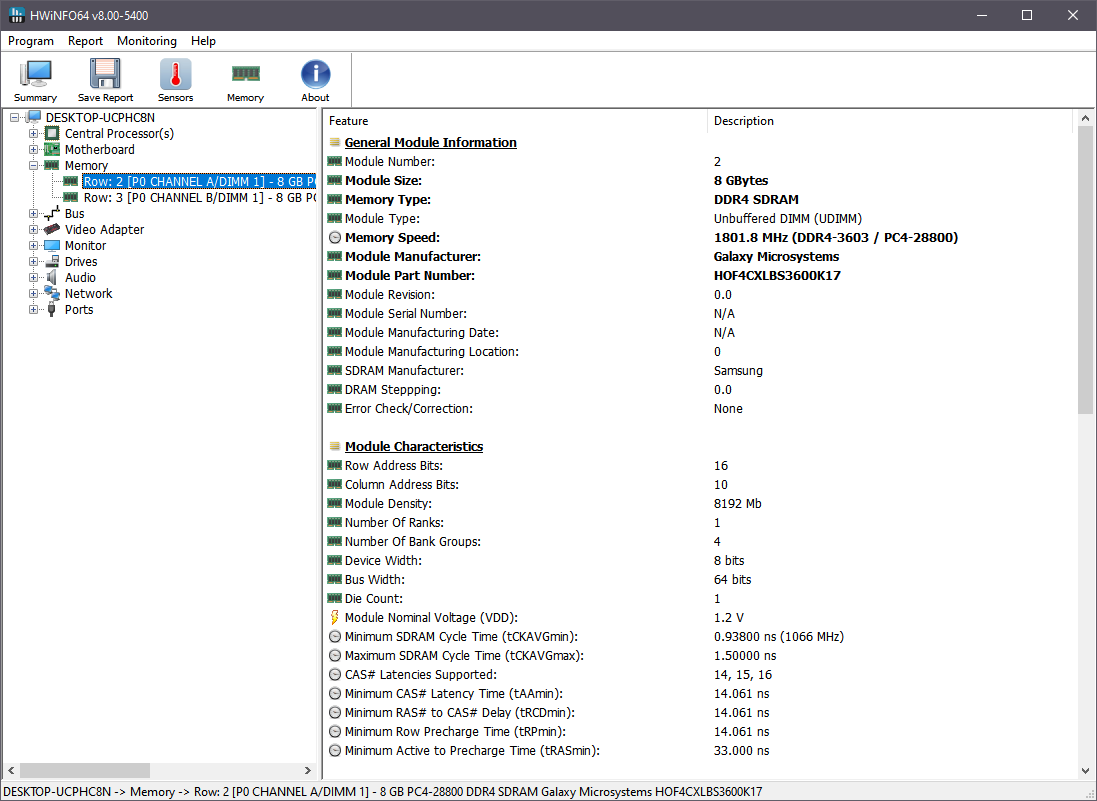This screenshot has width=1097, height=801.
Task: Select the Video Adapter tree label
Action: (104, 229)
